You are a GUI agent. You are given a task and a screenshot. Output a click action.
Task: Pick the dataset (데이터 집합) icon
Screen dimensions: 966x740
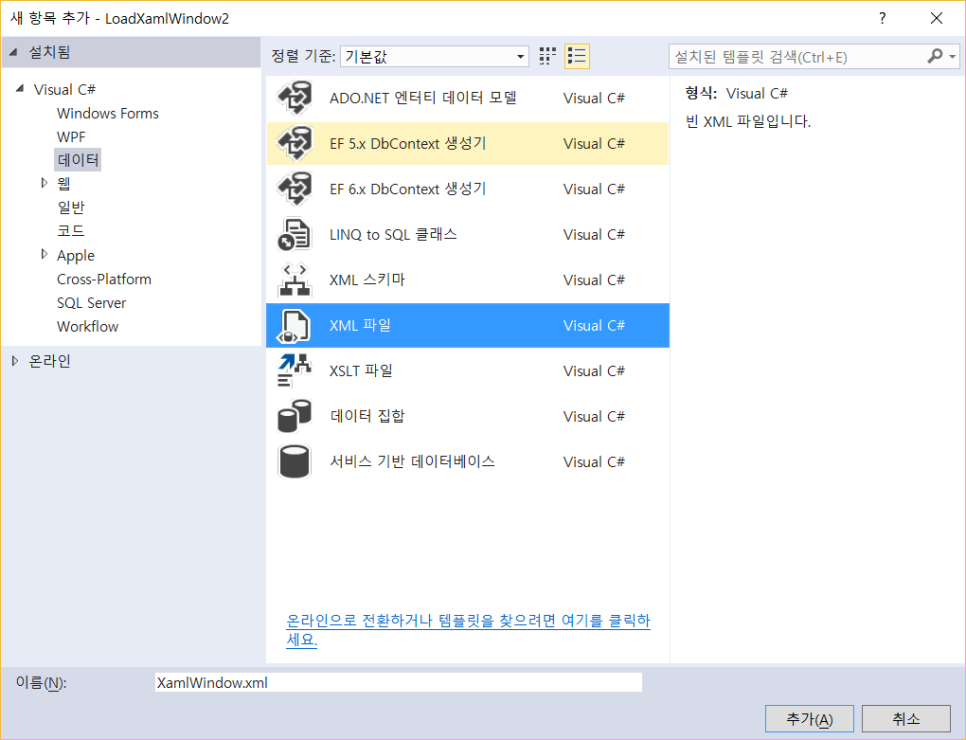point(294,416)
